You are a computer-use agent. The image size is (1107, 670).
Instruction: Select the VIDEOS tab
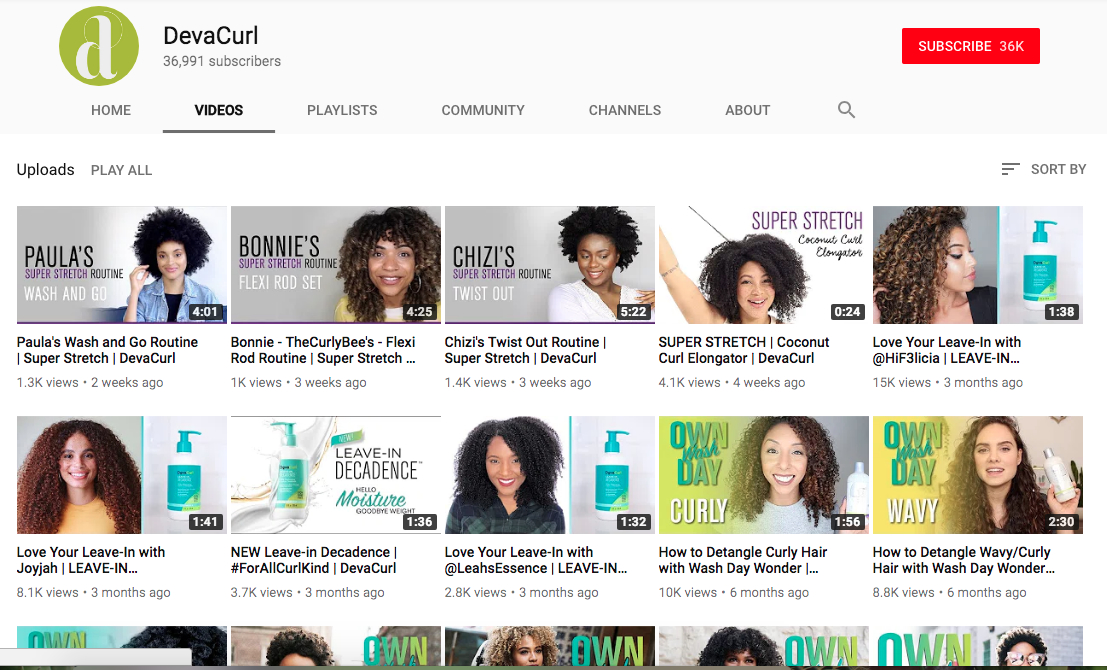point(219,110)
